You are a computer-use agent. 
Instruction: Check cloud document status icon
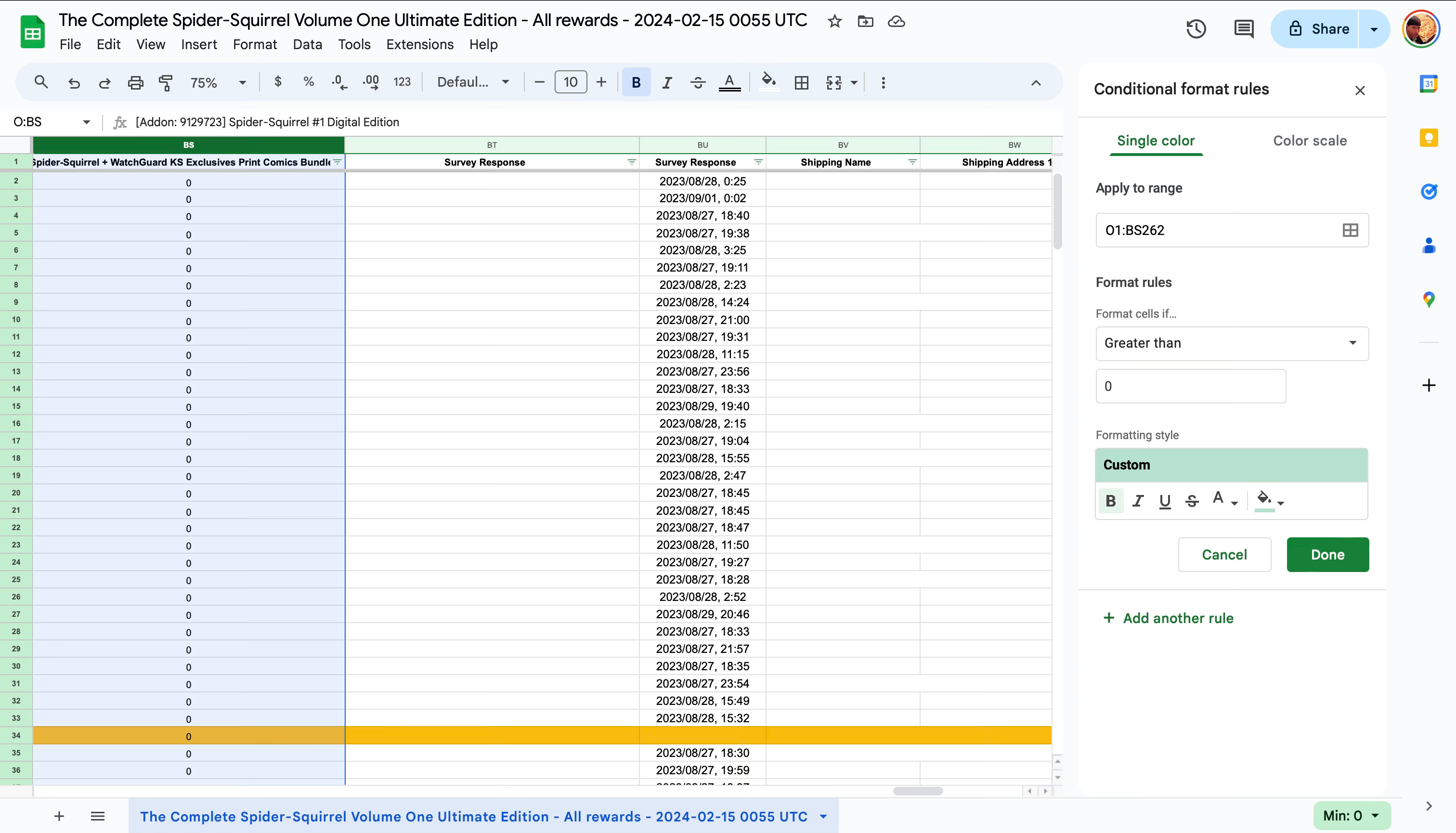(897, 22)
